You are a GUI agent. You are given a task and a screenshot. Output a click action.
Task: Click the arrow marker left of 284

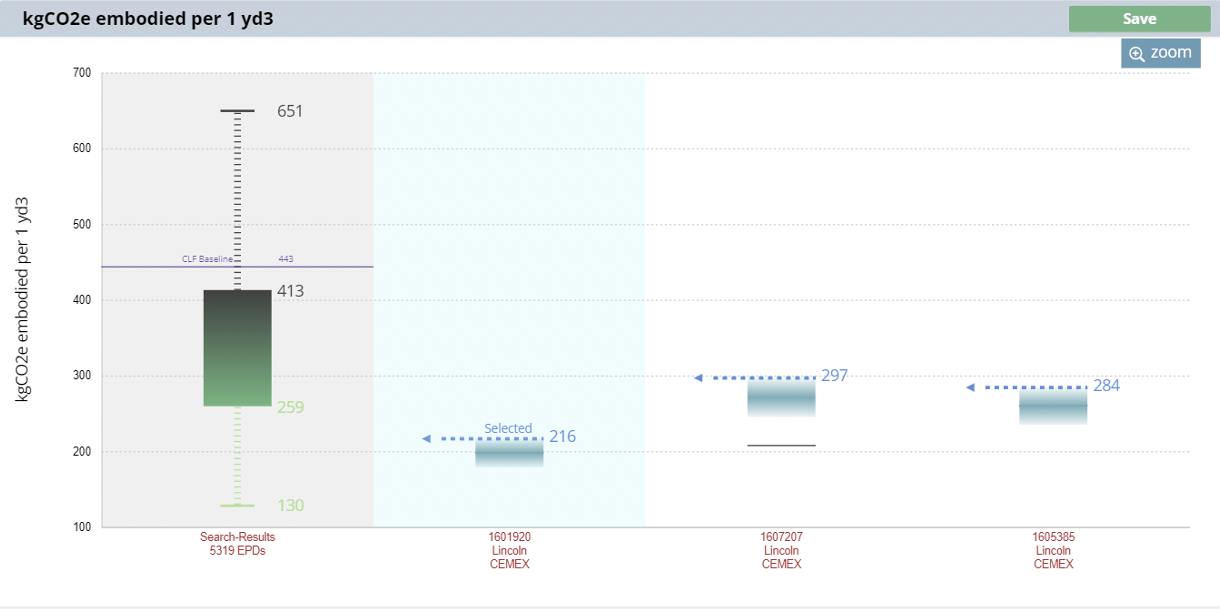pyautogui.click(x=971, y=387)
